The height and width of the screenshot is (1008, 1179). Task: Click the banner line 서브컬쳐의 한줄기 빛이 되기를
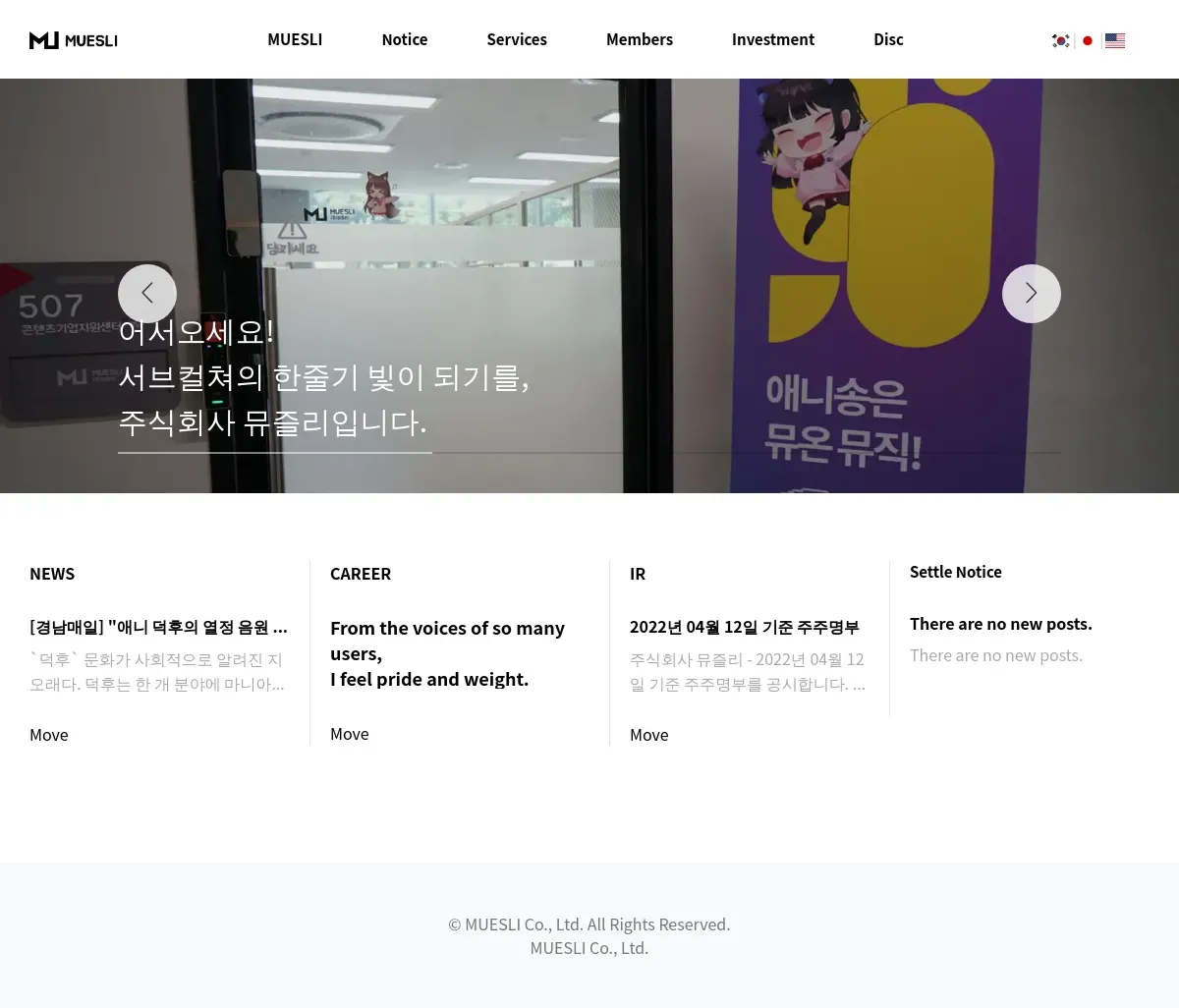coord(323,377)
